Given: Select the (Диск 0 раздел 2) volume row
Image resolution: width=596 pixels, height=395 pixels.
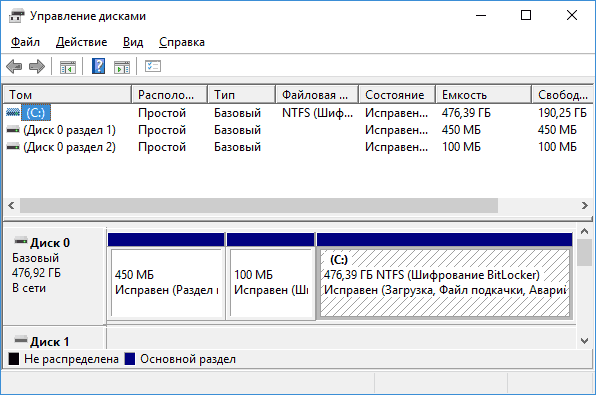Looking at the screenshot, I should pyautogui.click(x=298, y=147).
